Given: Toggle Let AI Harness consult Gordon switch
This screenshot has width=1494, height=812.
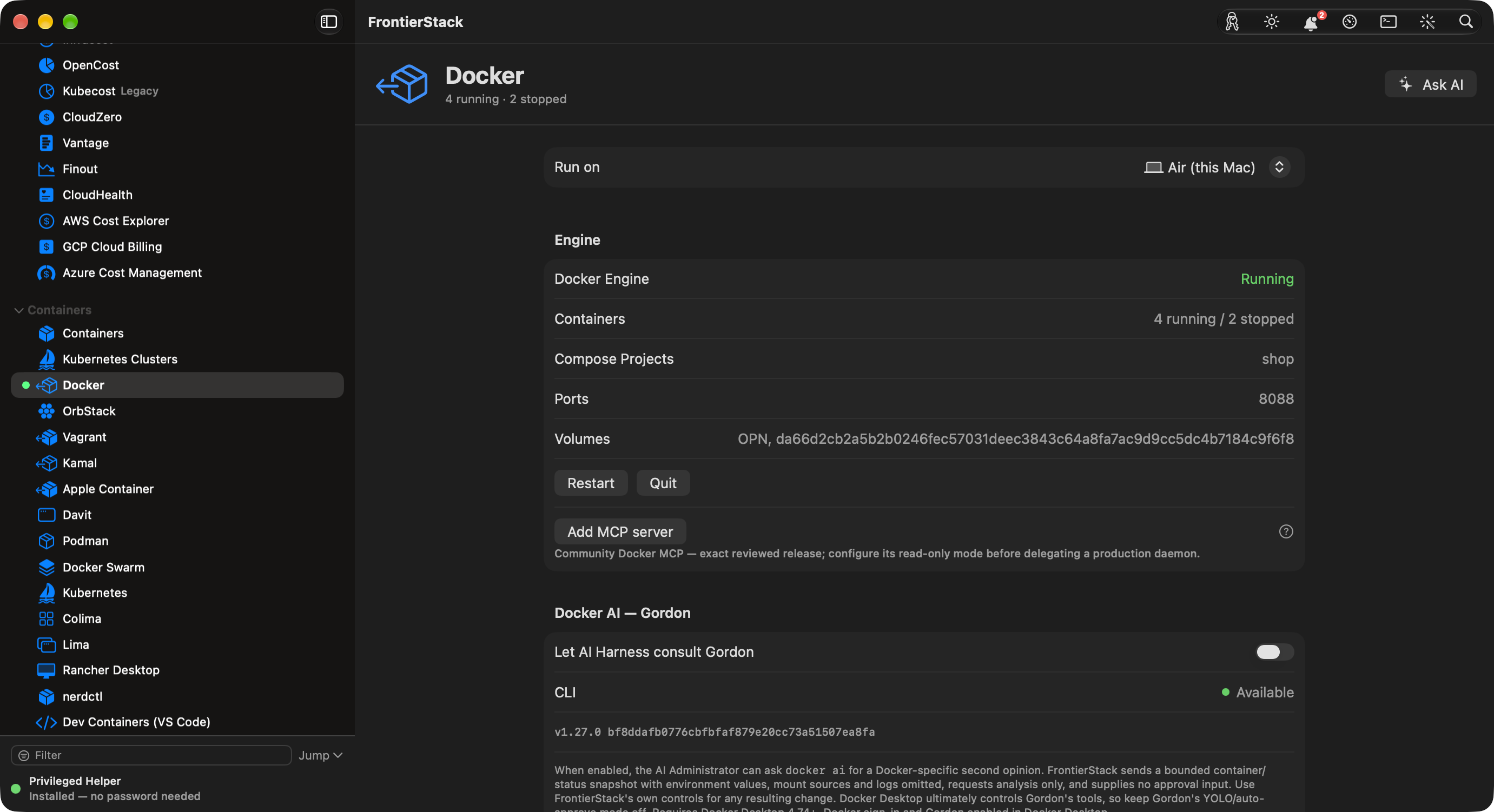Looking at the screenshot, I should pyautogui.click(x=1274, y=652).
